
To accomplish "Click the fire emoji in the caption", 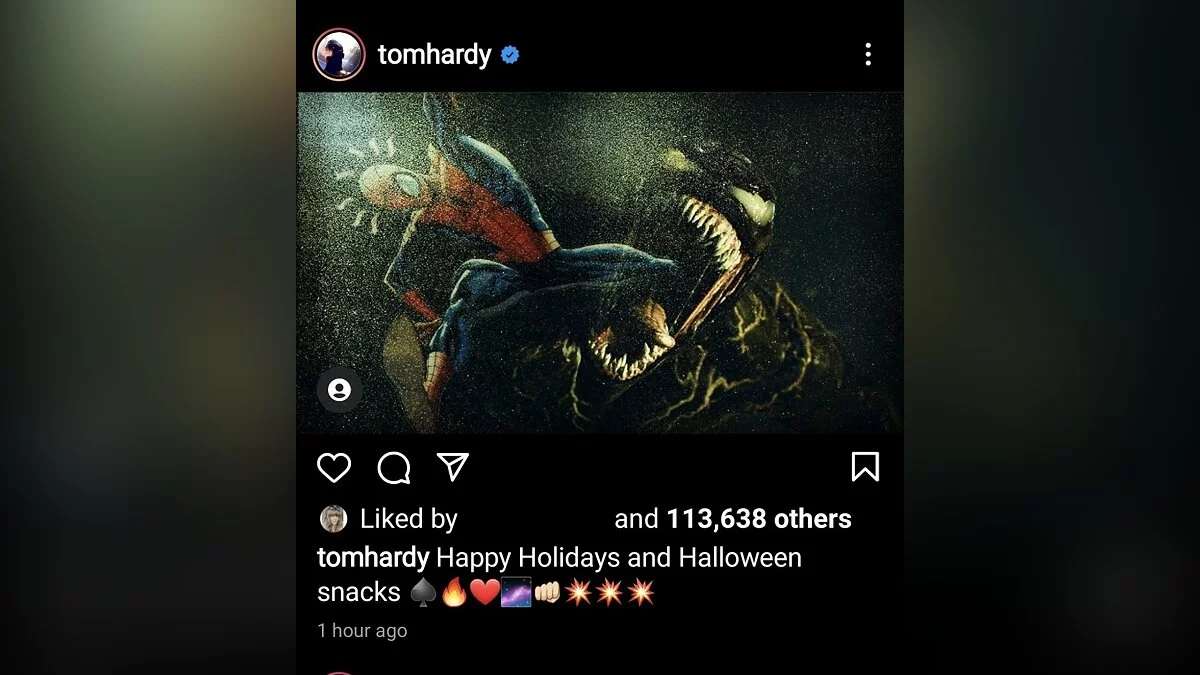I will [453, 592].
